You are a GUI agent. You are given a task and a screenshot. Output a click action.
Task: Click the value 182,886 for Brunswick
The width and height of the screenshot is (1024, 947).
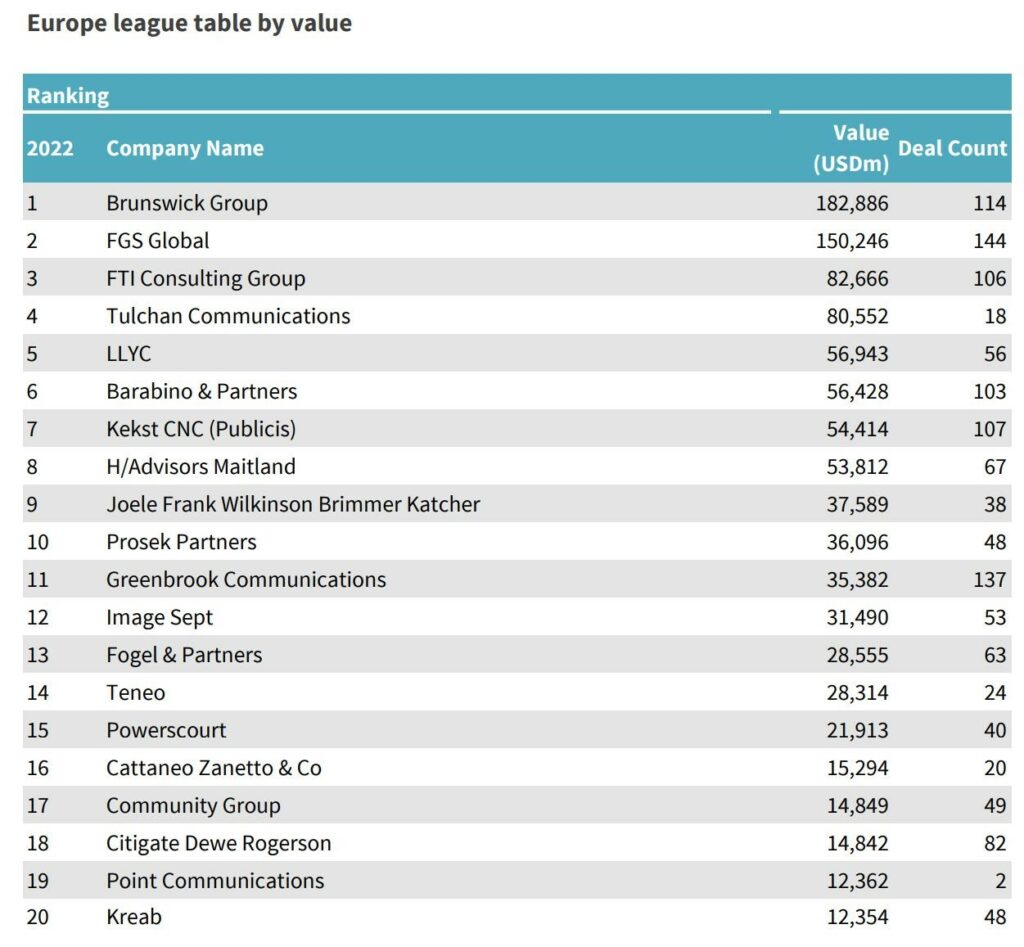tap(852, 203)
